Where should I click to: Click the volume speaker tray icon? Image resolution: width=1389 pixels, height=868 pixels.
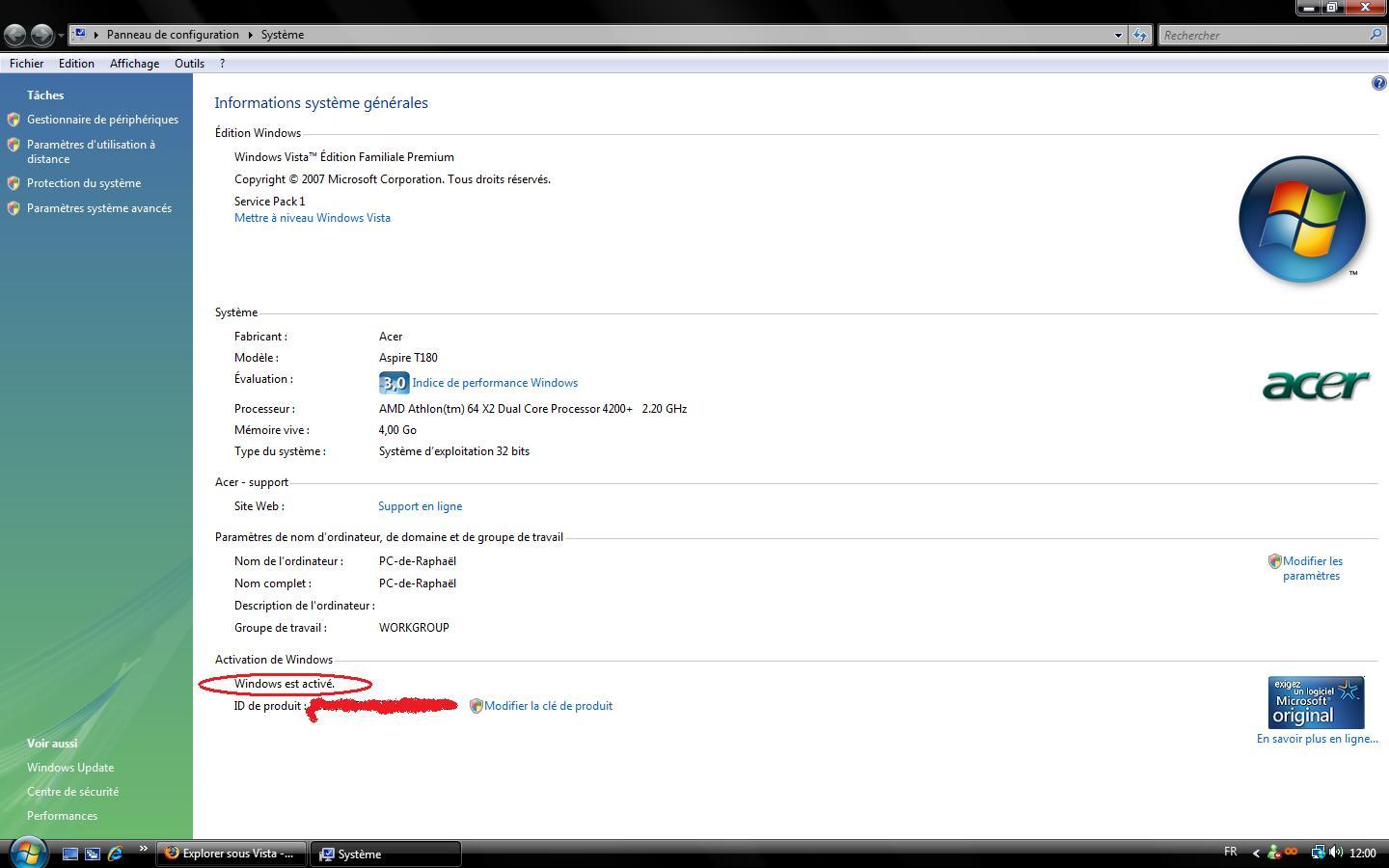1336,853
